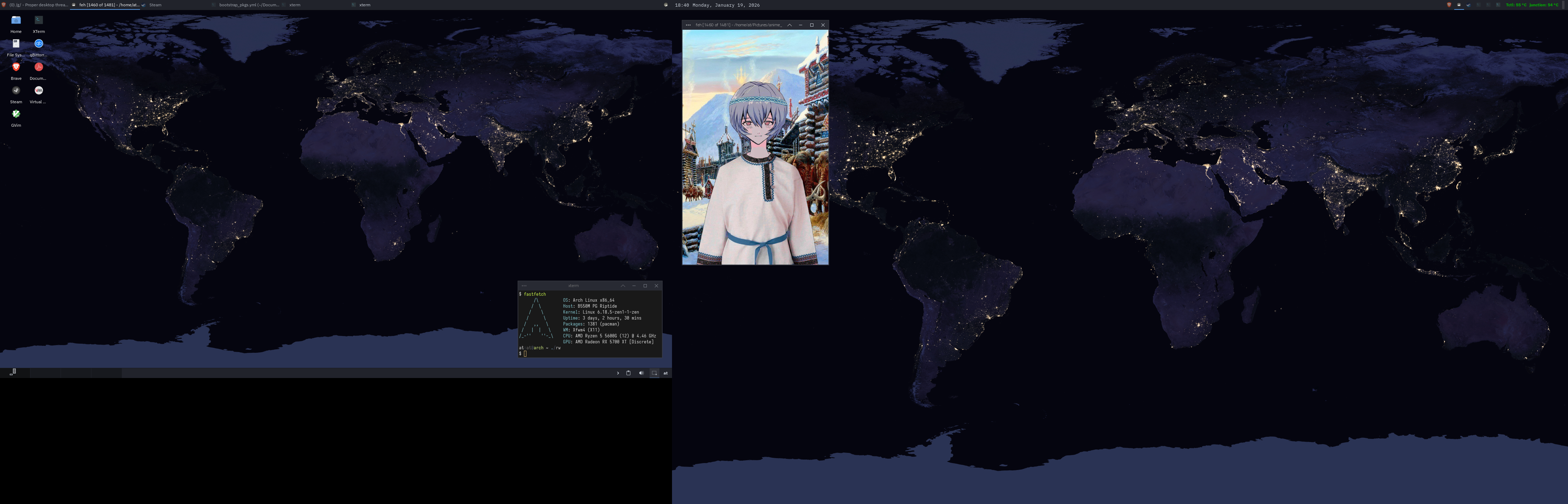Click the 'at' user button

point(665,373)
